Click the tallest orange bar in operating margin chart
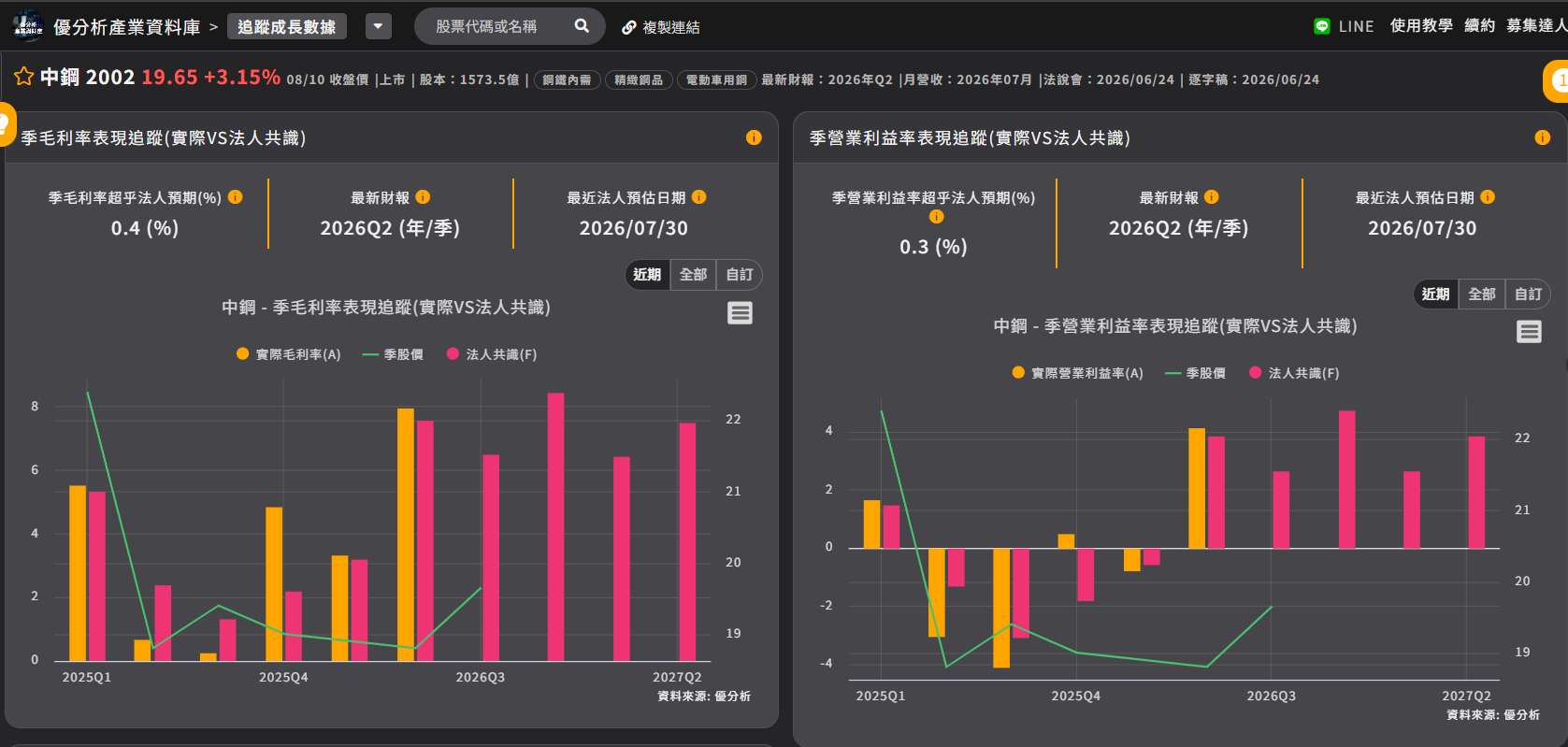This screenshot has height=747, width=1568. (x=1197, y=488)
